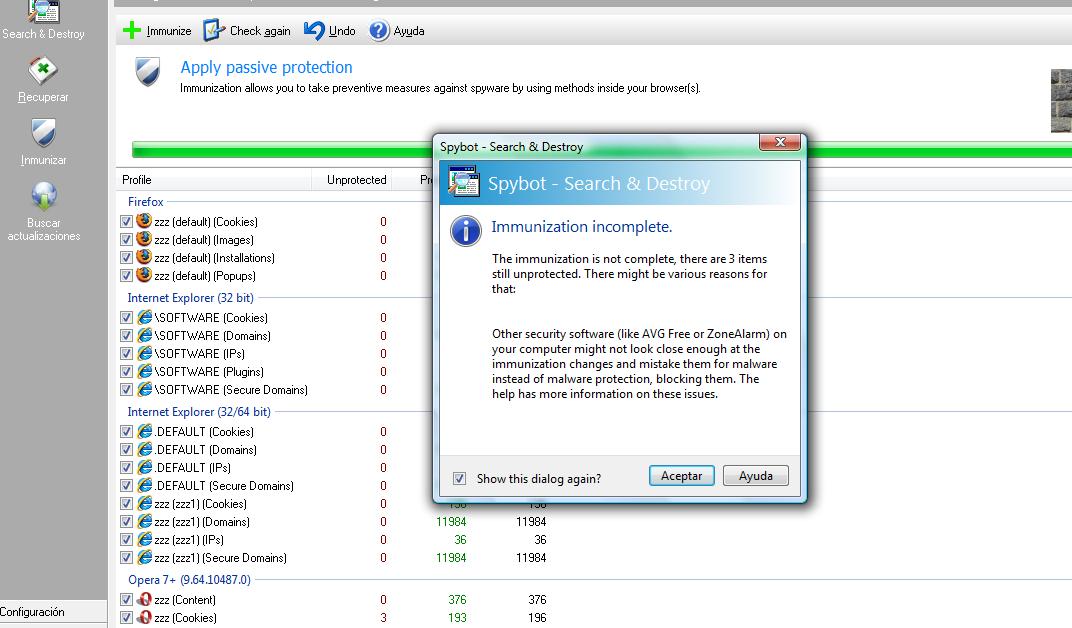Viewport: 1072px width, 628px height.
Task: Click the Spybot logo icon in dialog header
Action: (464, 181)
